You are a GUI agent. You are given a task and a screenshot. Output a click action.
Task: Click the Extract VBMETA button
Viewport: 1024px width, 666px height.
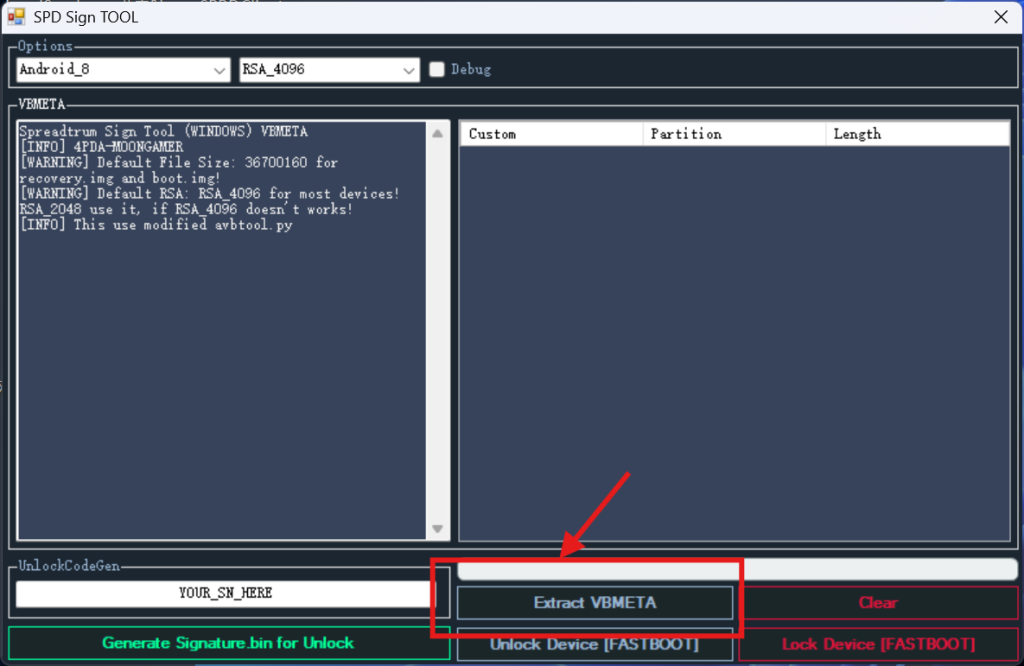[x=594, y=603]
